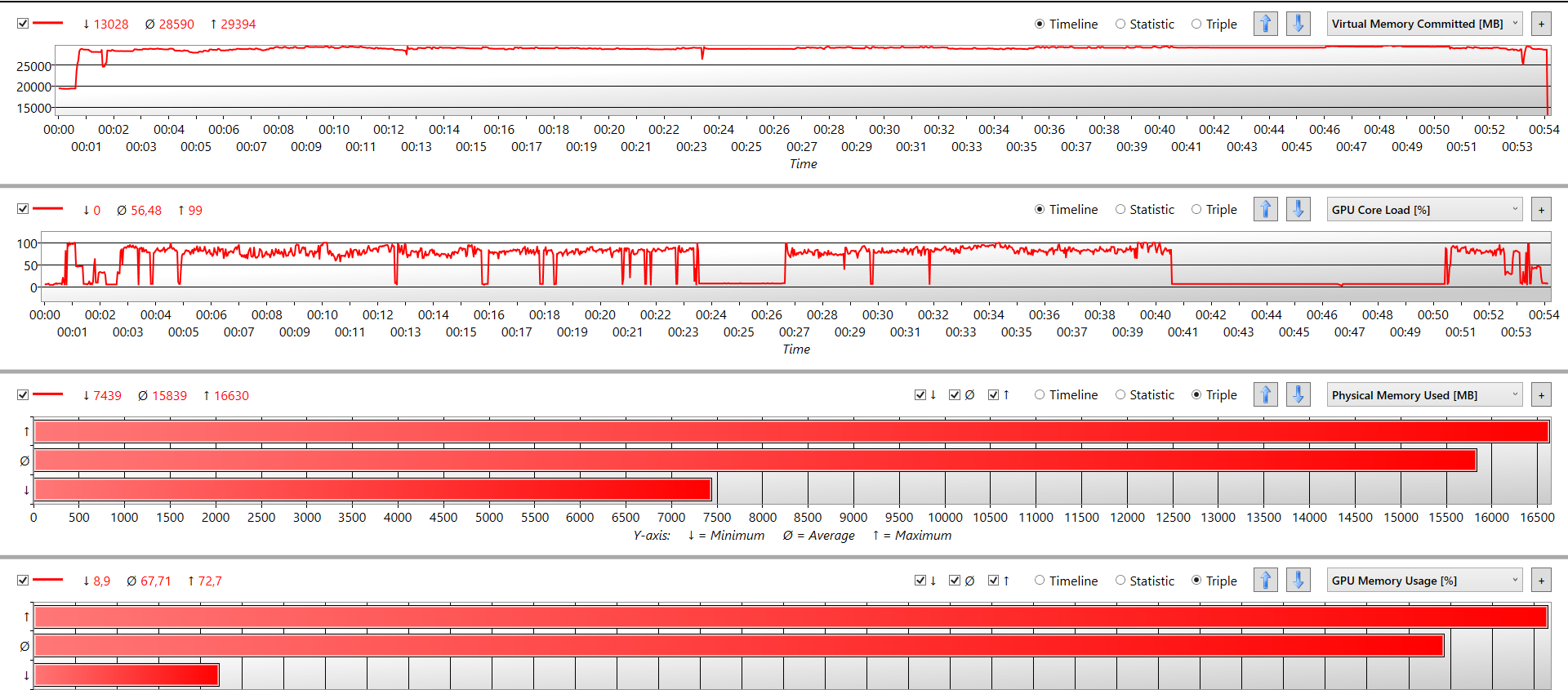
Task: Move GPU Core Load graph up
Action: (1266, 209)
